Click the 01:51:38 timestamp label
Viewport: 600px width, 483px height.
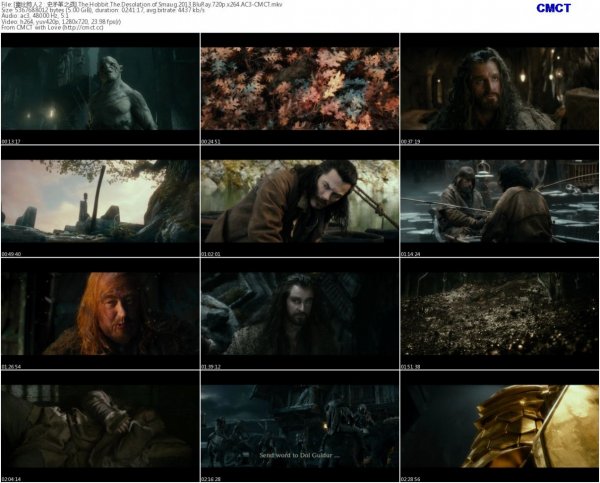411,367
